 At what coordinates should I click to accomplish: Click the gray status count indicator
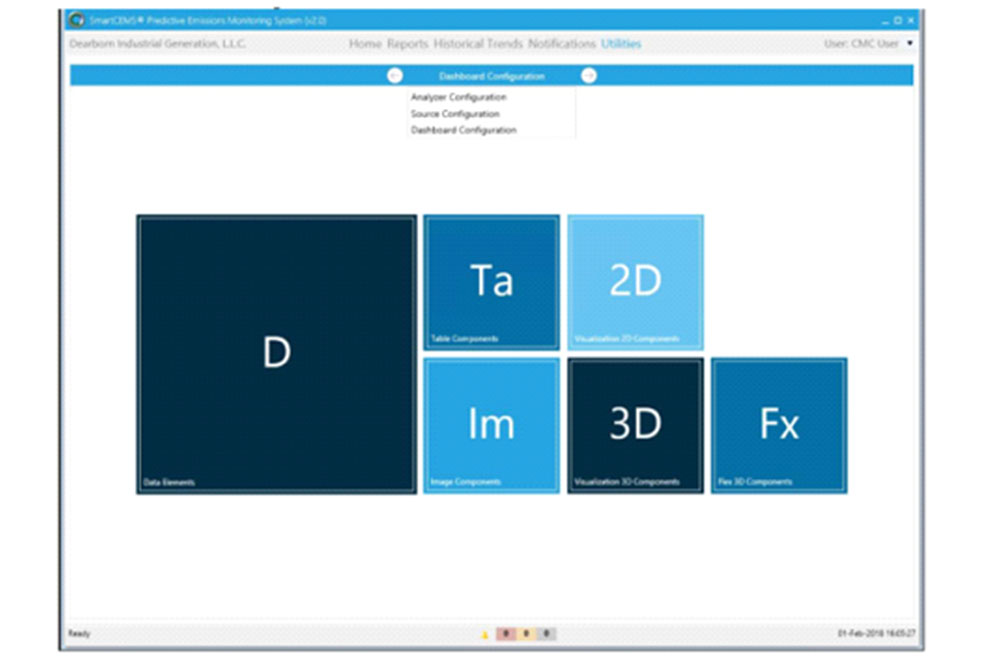pyautogui.click(x=547, y=634)
